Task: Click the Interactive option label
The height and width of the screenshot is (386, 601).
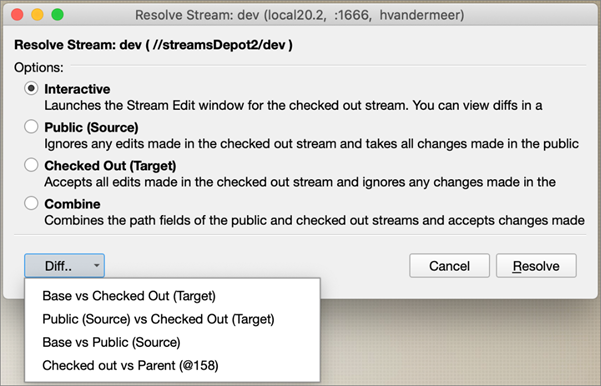Action: point(77,89)
